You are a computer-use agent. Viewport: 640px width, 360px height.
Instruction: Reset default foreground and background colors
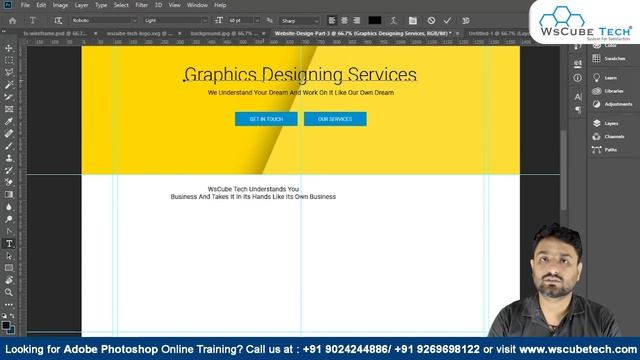pyautogui.click(x=4, y=316)
